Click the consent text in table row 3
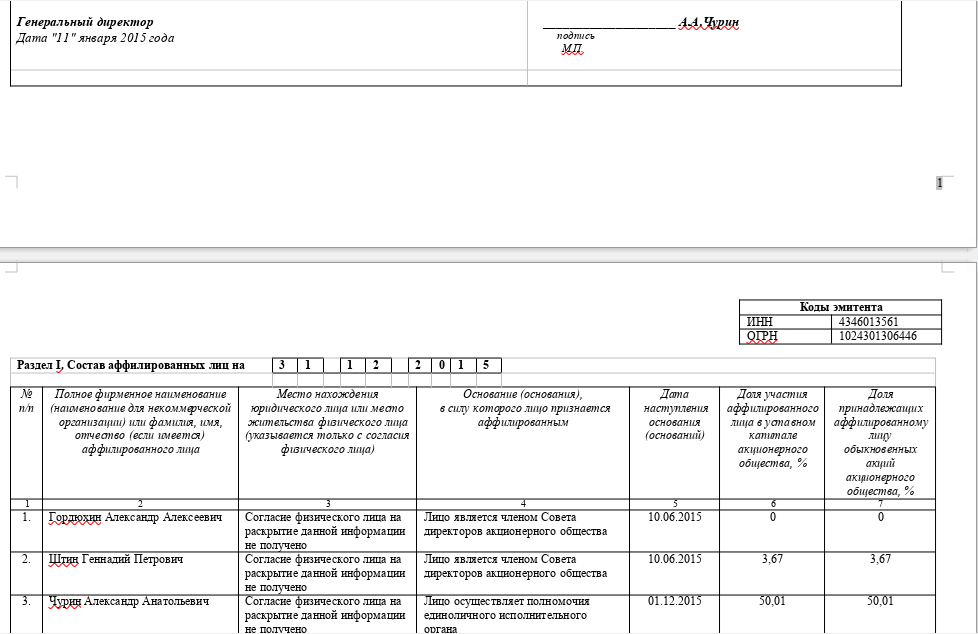978x634 pixels. [x=325, y=615]
